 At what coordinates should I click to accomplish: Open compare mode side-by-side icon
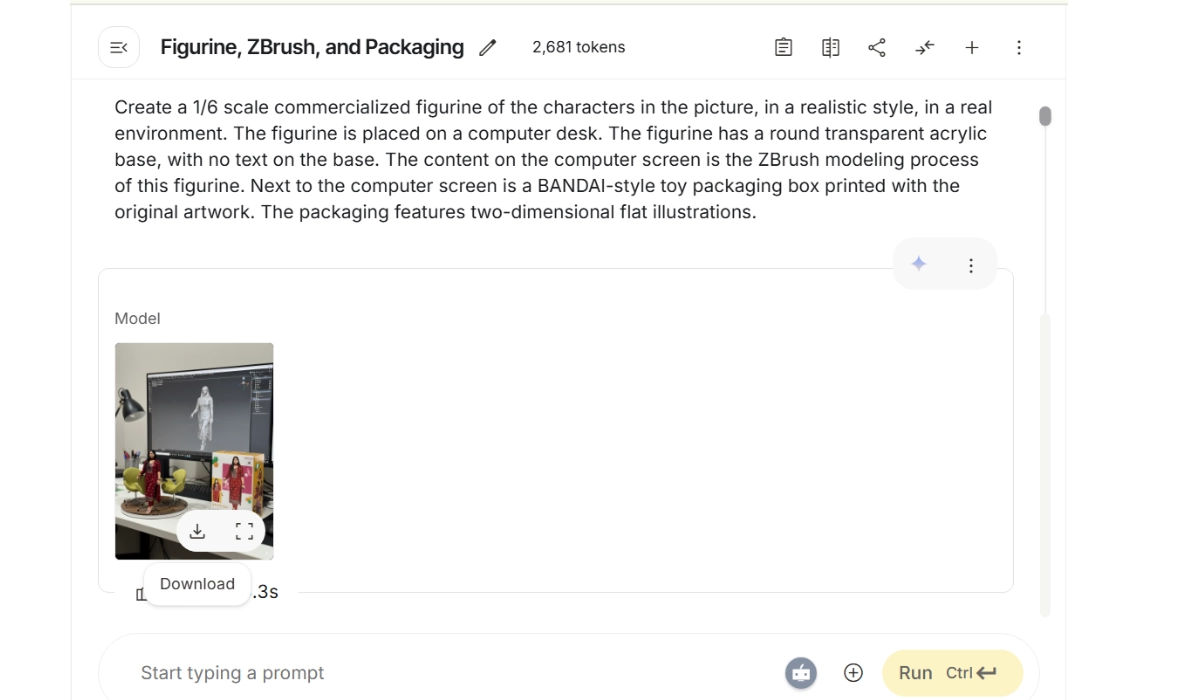830,48
